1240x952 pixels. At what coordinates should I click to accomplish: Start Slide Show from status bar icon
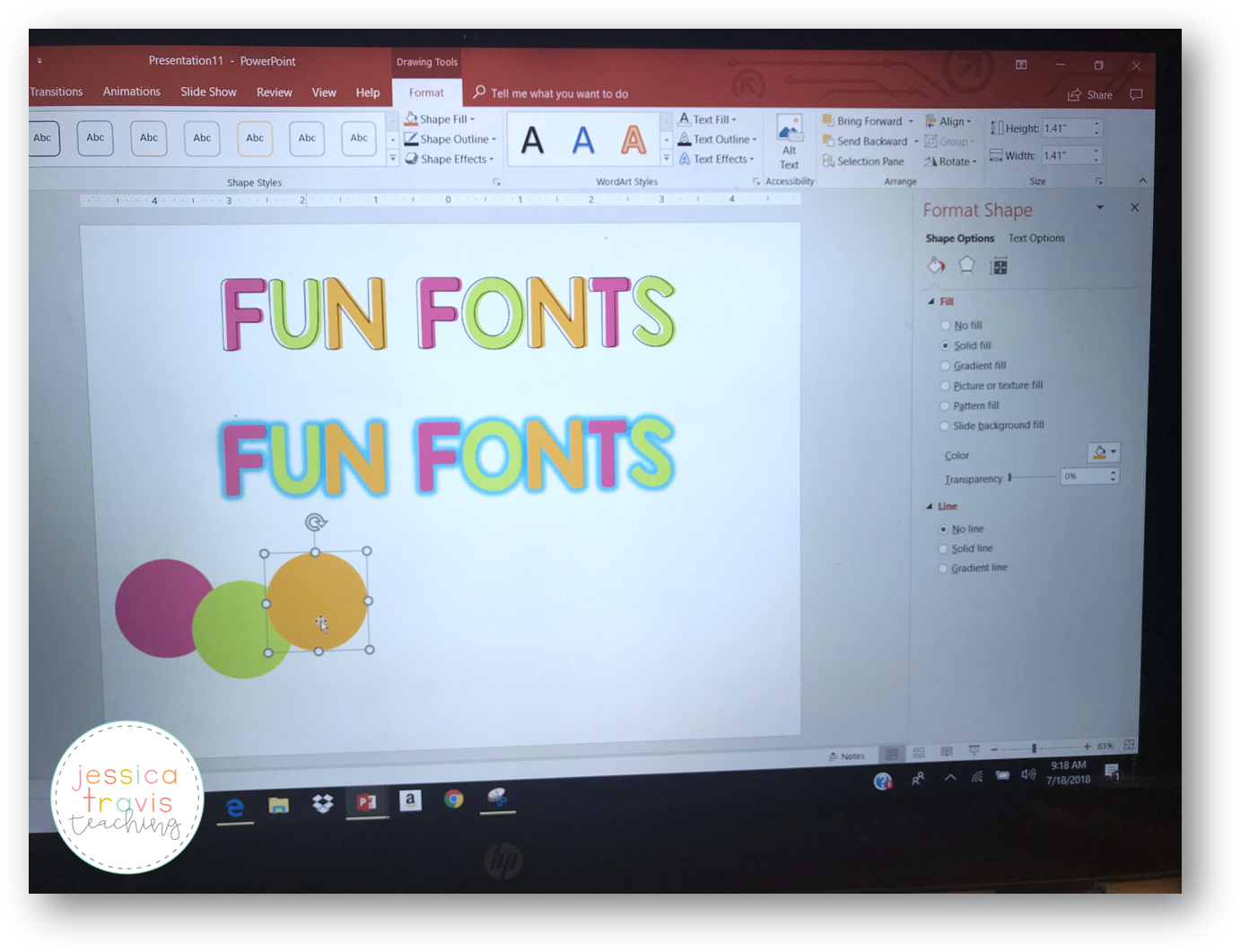pyautogui.click(x=974, y=750)
